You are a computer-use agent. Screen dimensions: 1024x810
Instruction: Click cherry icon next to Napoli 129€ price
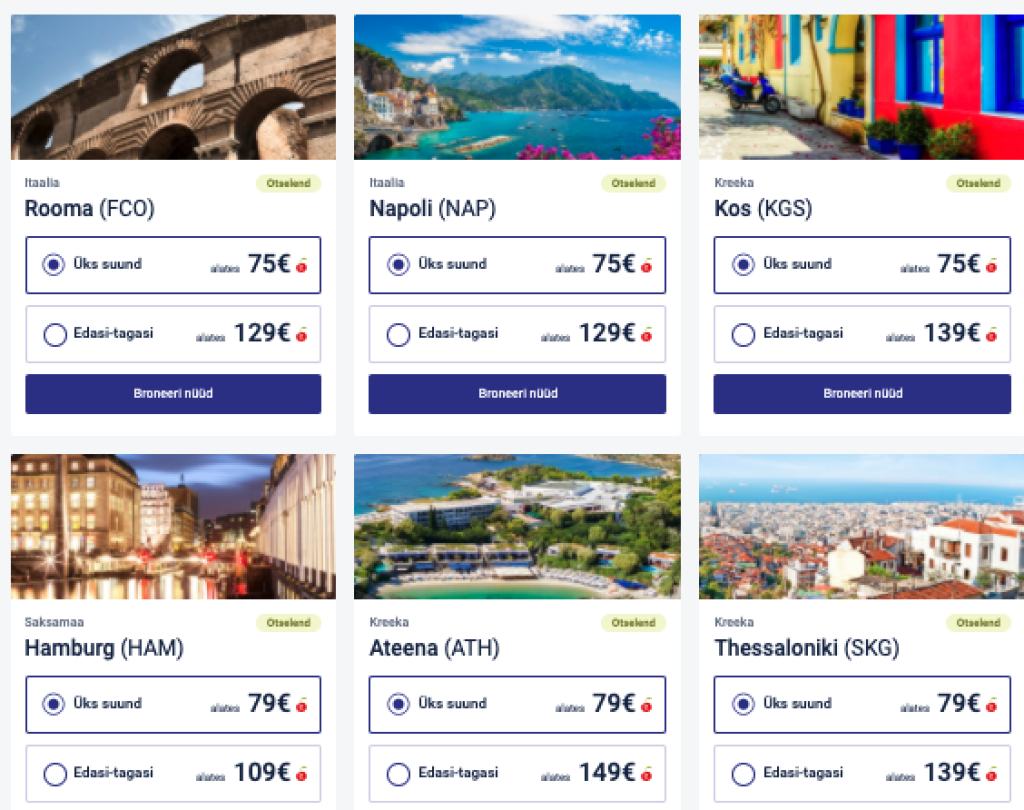[646, 334]
